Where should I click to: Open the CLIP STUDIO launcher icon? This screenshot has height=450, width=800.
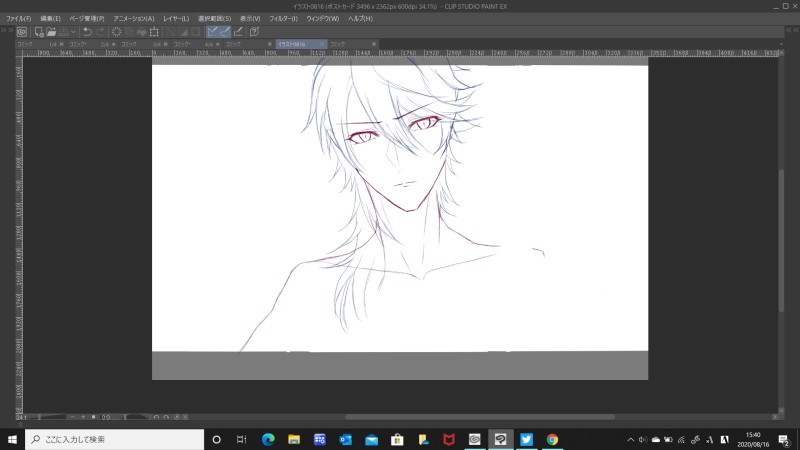pyautogui.click(x=22, y=32)
